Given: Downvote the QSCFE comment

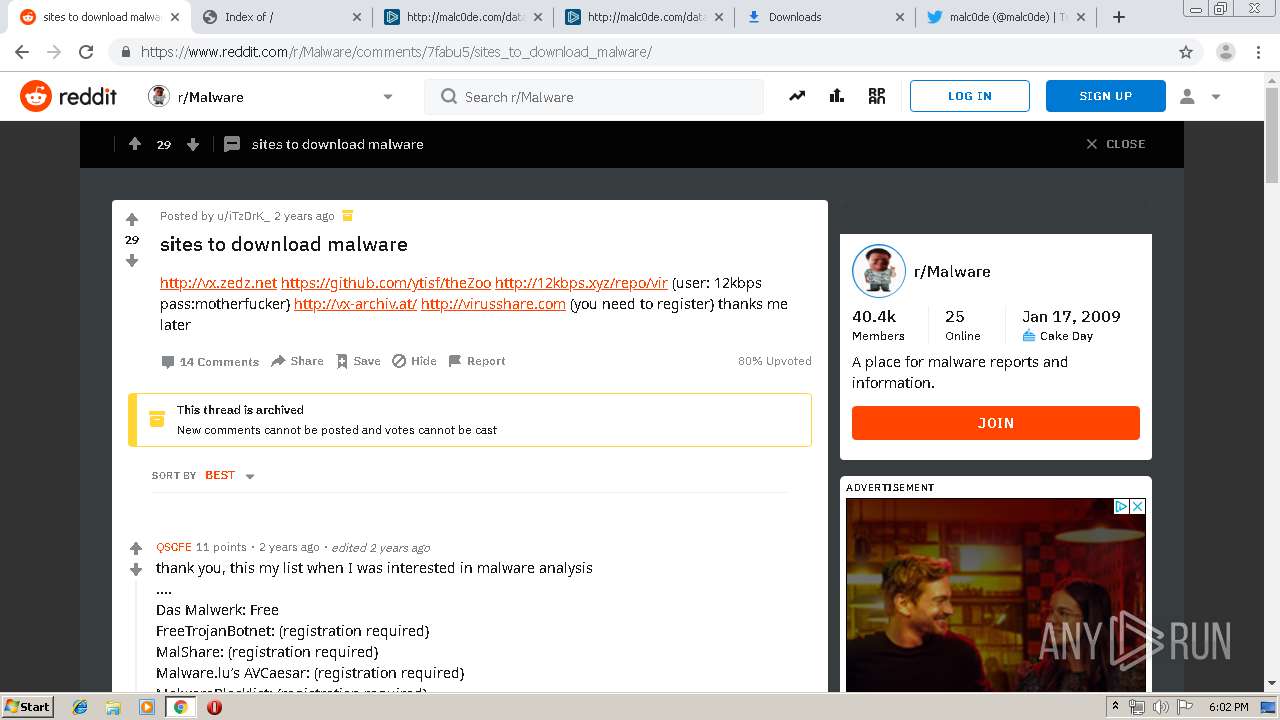Looking at the screenshot, I should pyautogui.click(x=136, y=569).
